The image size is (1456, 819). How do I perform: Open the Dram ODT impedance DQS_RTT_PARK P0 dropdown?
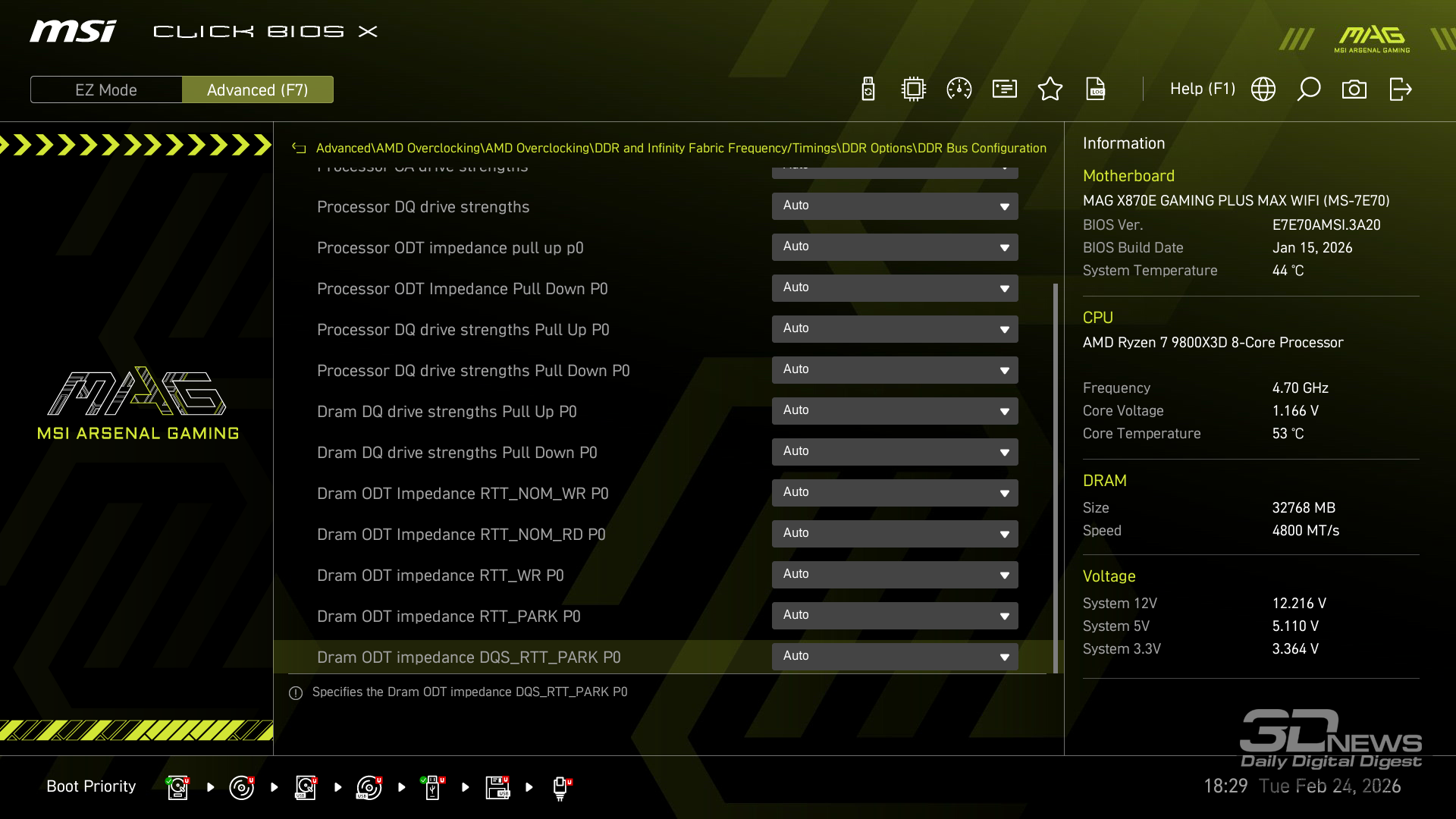895,657
